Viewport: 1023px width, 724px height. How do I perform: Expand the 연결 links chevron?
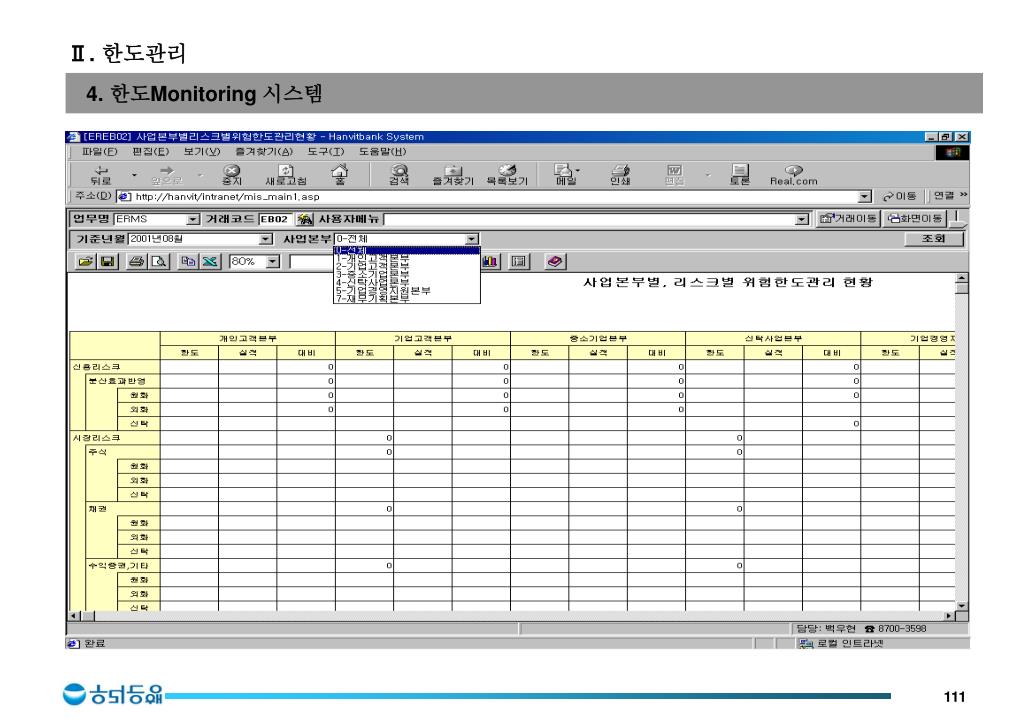pyautogui.click(x=964, y=195)
